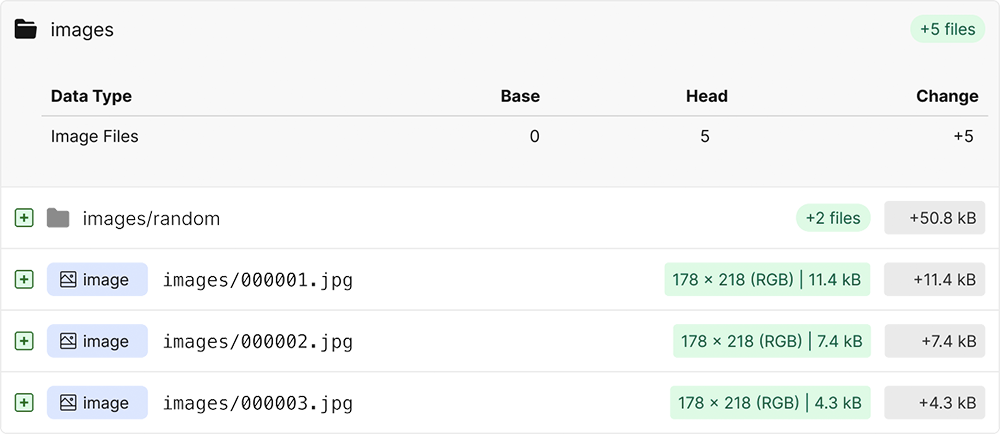Select the images/000003.jpg file name
This screenshot has width=1000, height=434.
coord(258,403)
